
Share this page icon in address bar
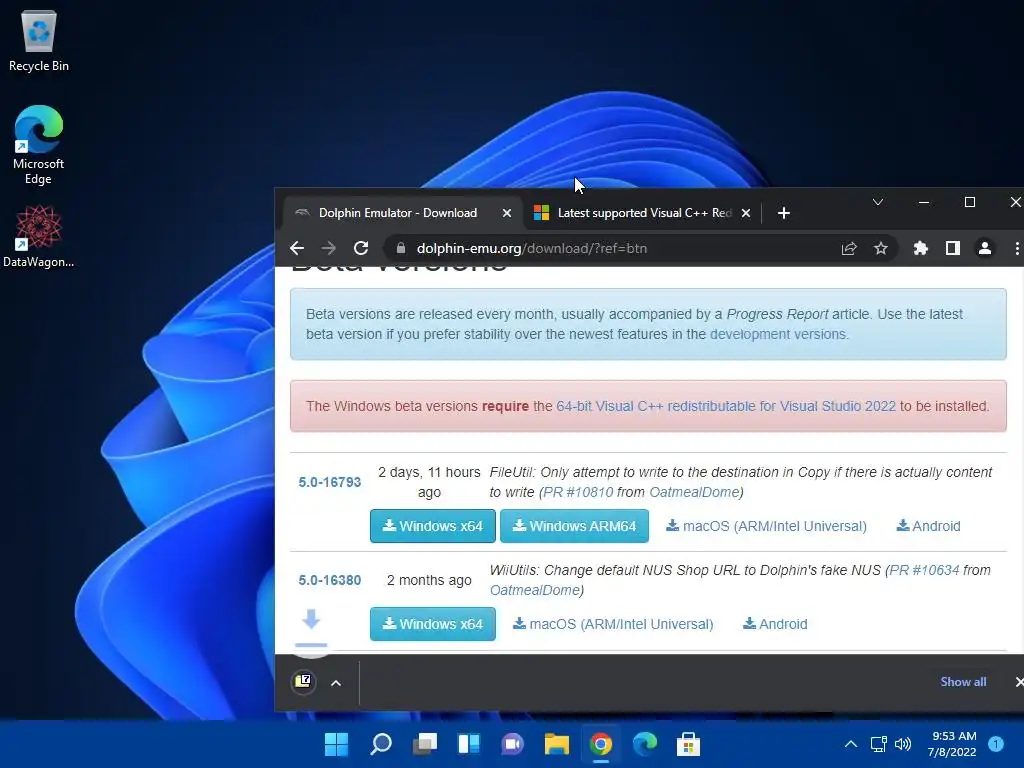[x=848, y=248]
